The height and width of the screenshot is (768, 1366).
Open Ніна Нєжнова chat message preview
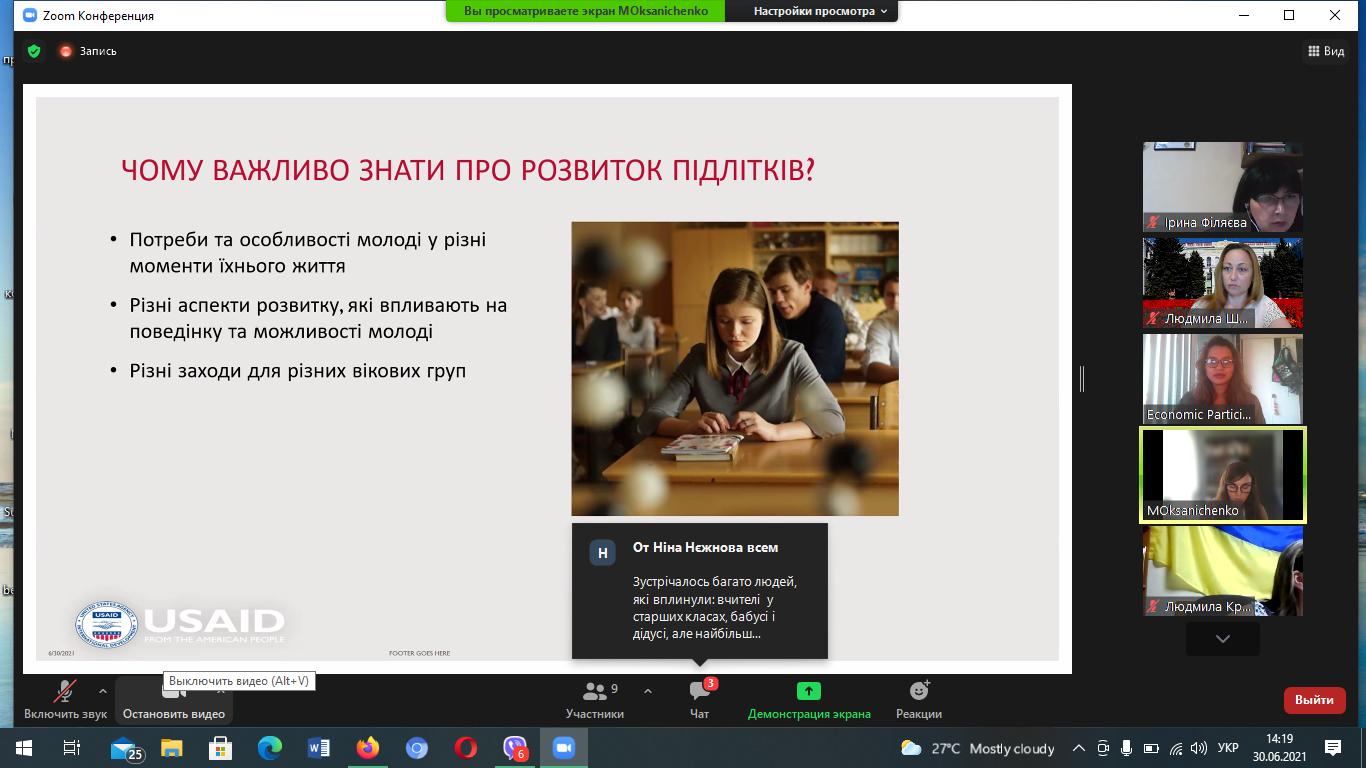[699, 590]
